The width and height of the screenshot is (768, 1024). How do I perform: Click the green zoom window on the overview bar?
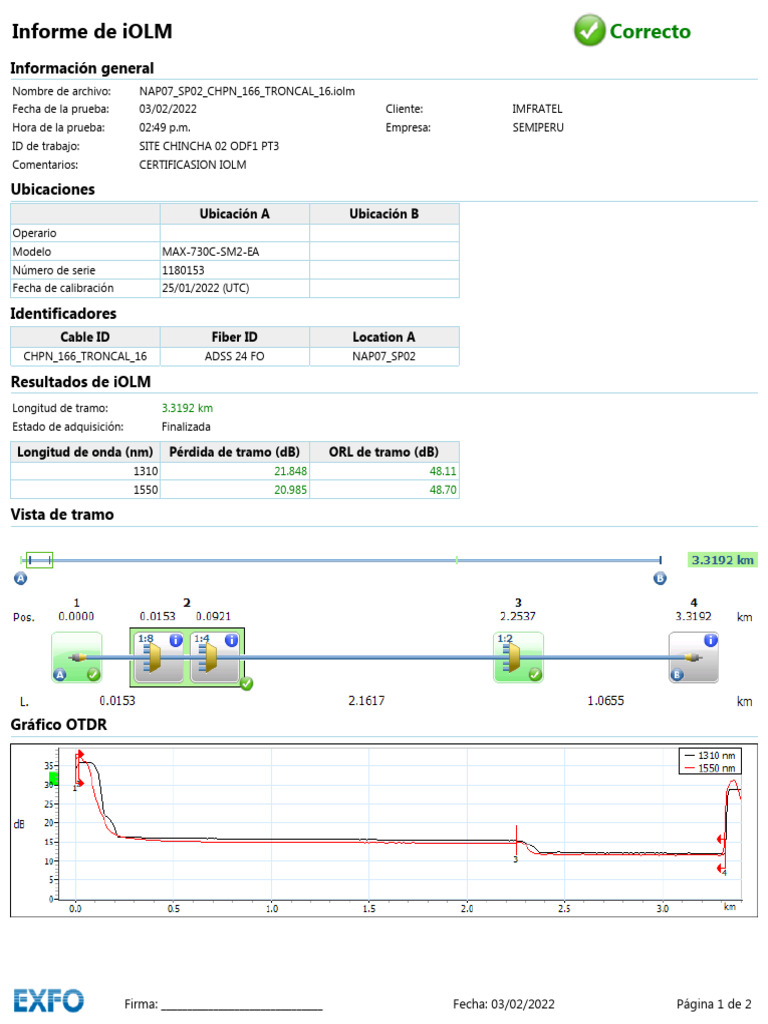point(39,560)
